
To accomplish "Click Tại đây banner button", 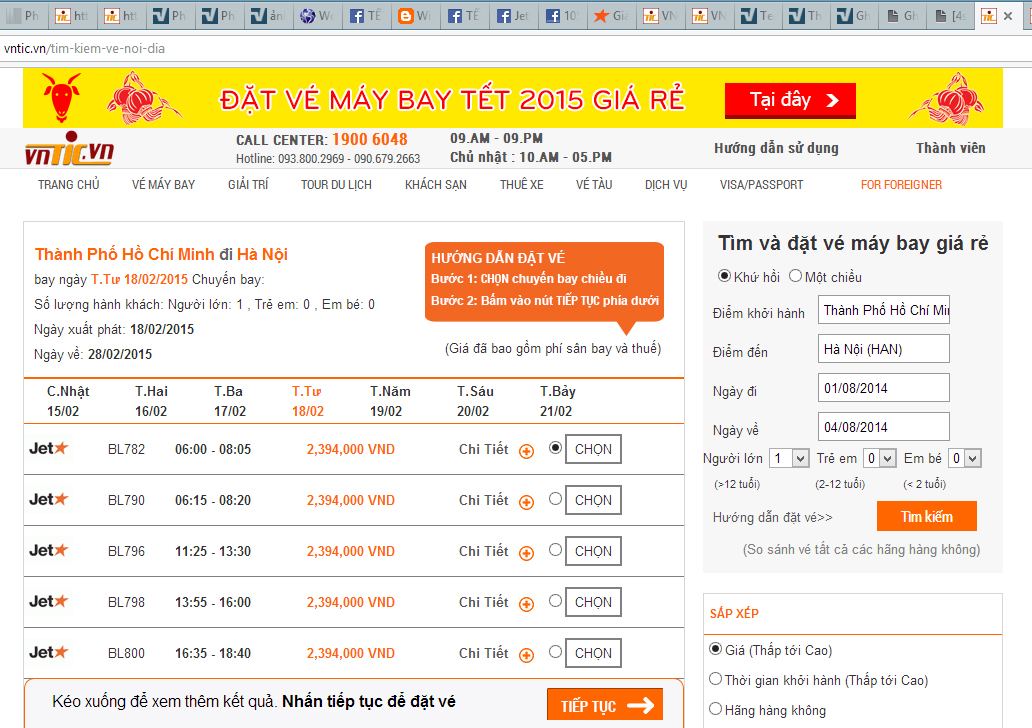I will (790, 101).
